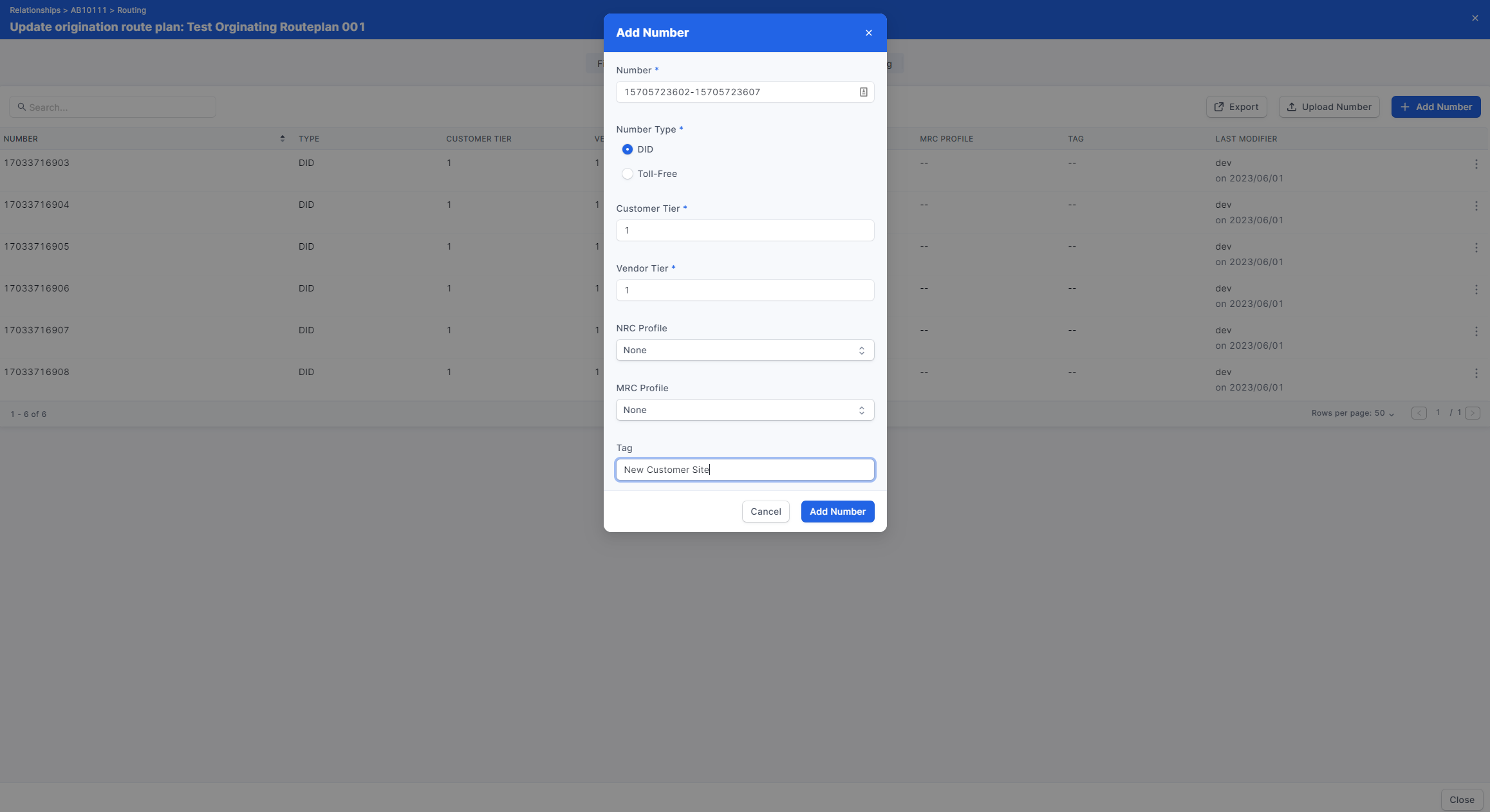Viewport: 1490px width, 812px height.
Task: Expand the MRC Profile dropdown
Action: (745, 410)
